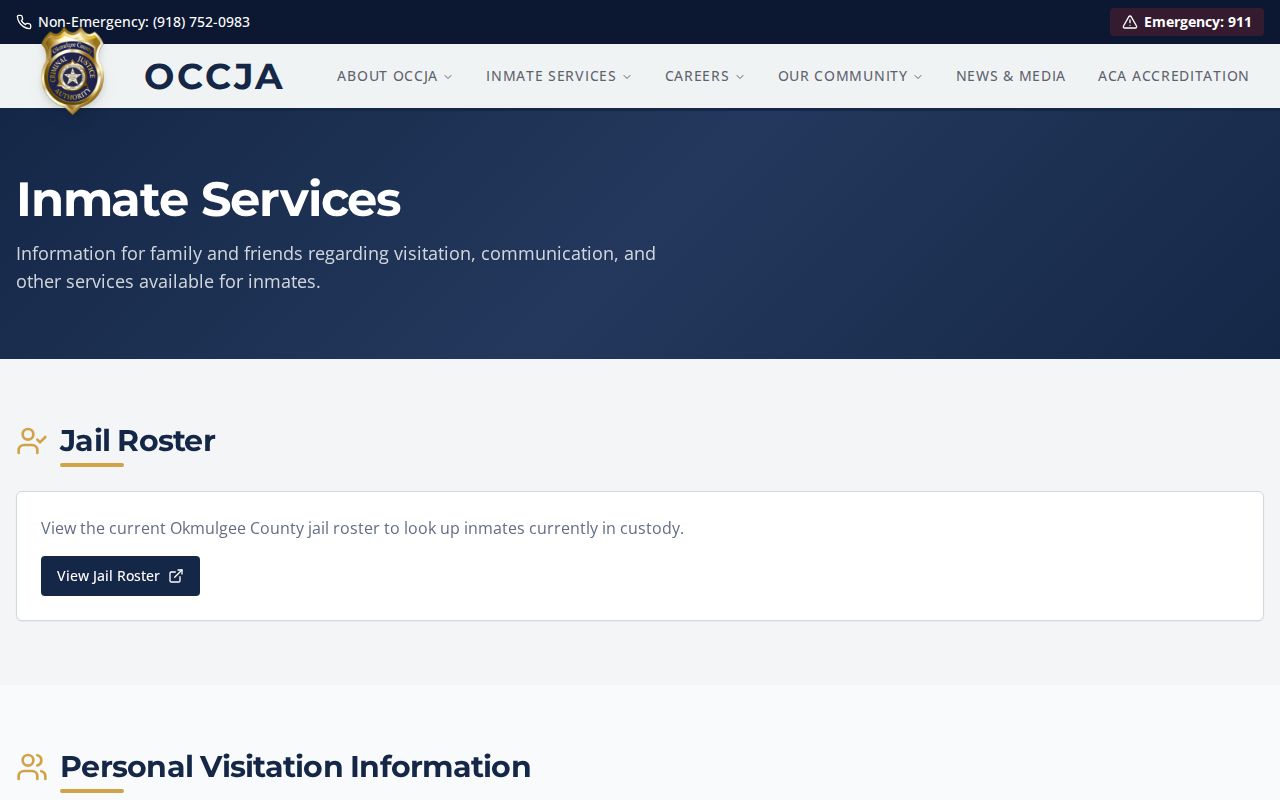This screenshot has height=800, width=1280.
Task: Open the ACA Accreditation menu item
Action: click(x=1173, y=76)
